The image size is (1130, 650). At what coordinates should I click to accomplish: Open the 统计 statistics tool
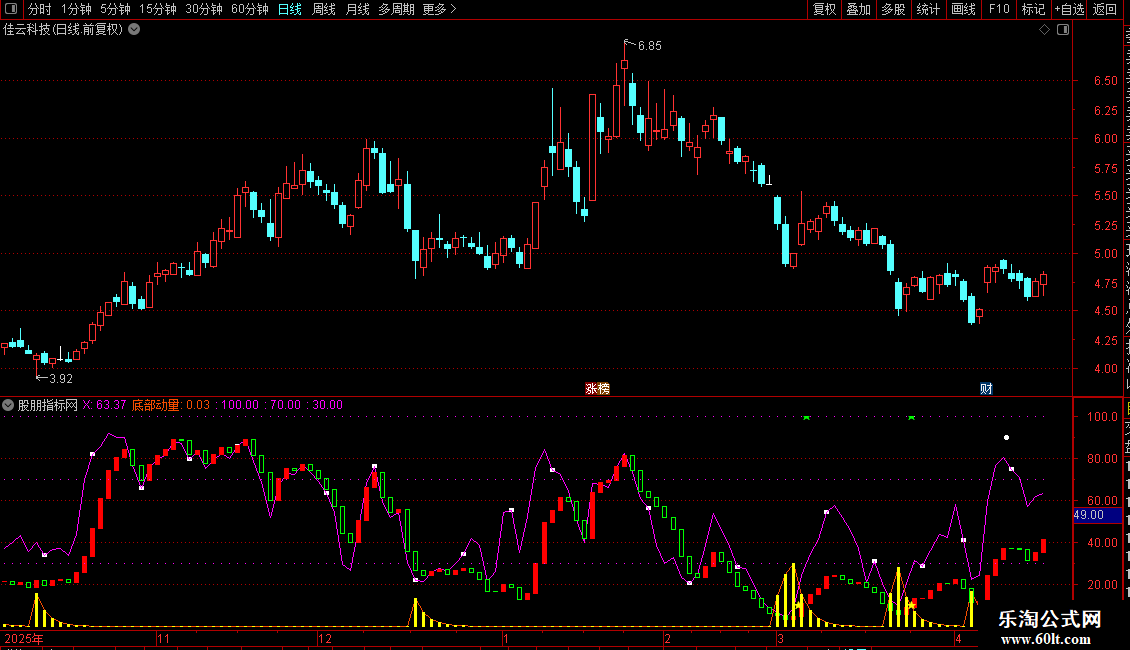[928, 9]
